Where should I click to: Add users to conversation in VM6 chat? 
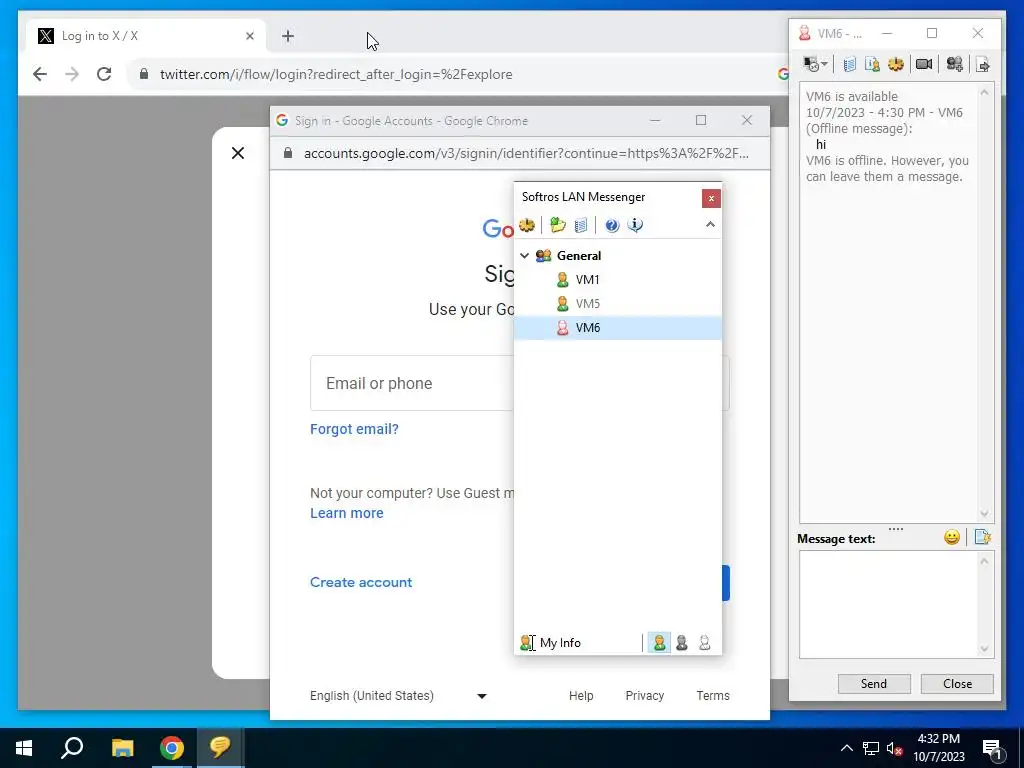(x=954, y=64)
